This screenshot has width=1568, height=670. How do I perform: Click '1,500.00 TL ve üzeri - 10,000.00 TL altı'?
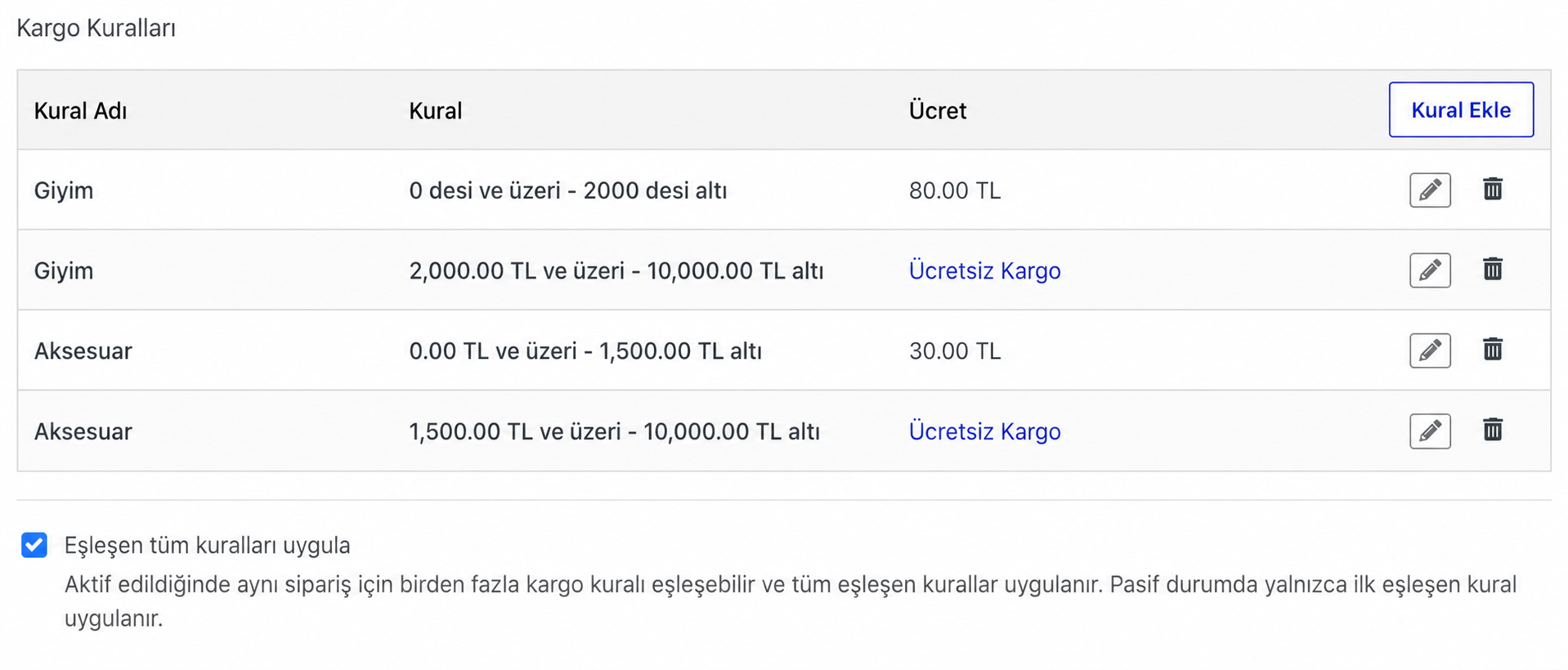tap(615, 431)
